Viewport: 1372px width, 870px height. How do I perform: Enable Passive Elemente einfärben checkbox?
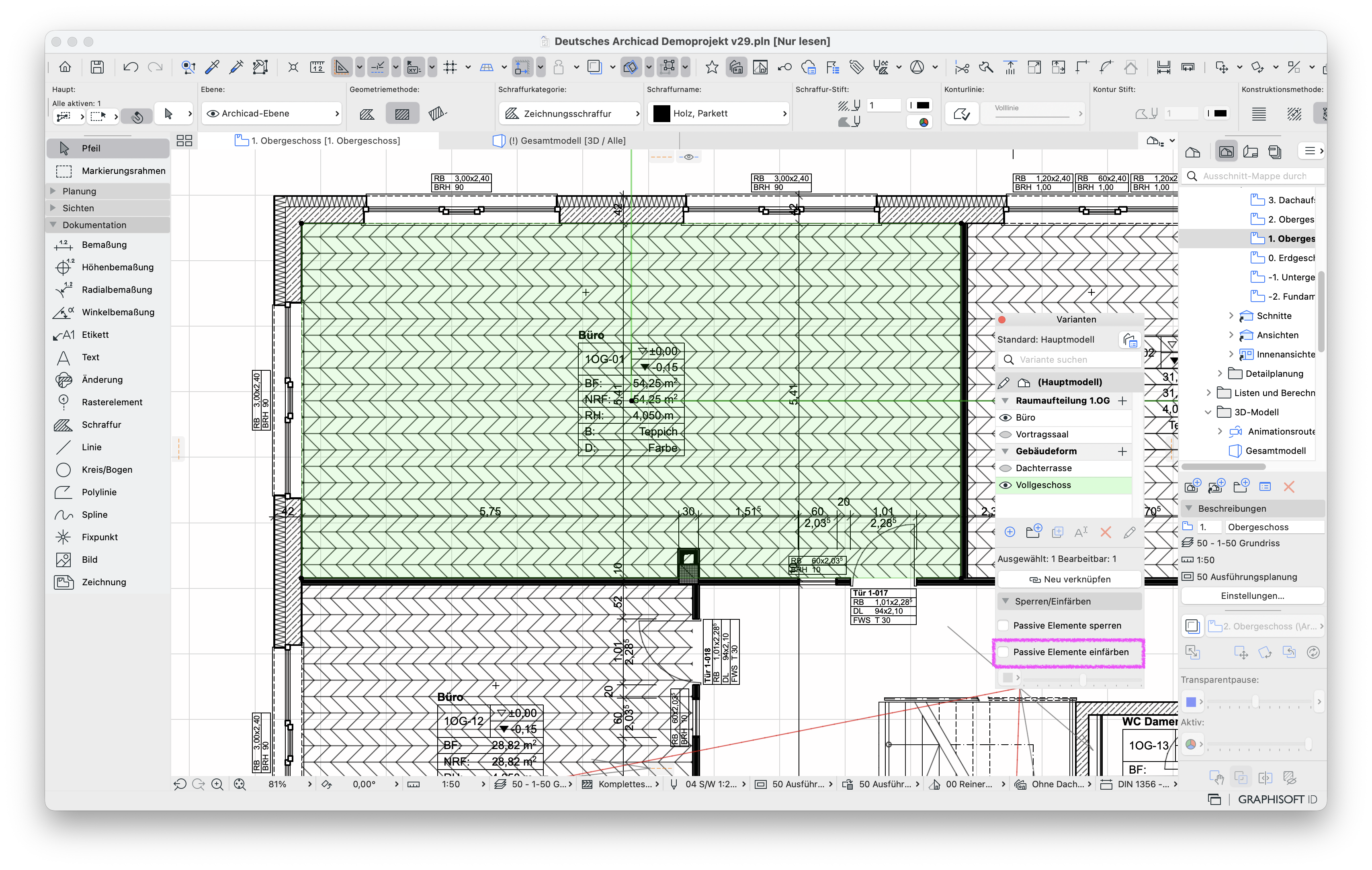tap(1004, 652)
